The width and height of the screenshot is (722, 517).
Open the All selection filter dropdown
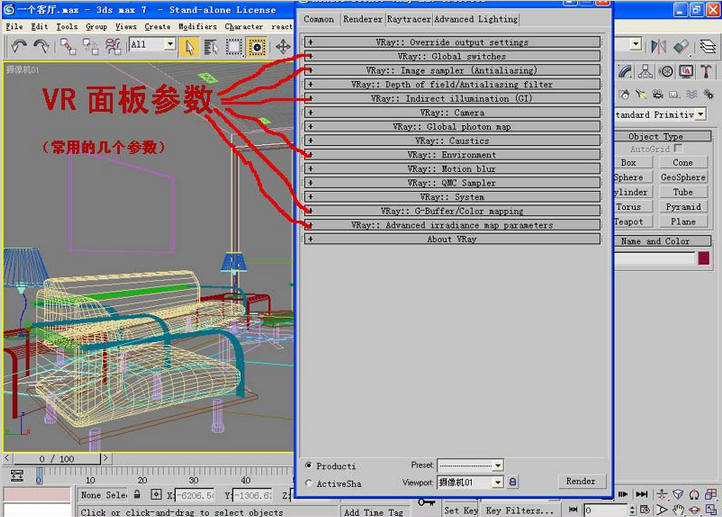point(152,44)
